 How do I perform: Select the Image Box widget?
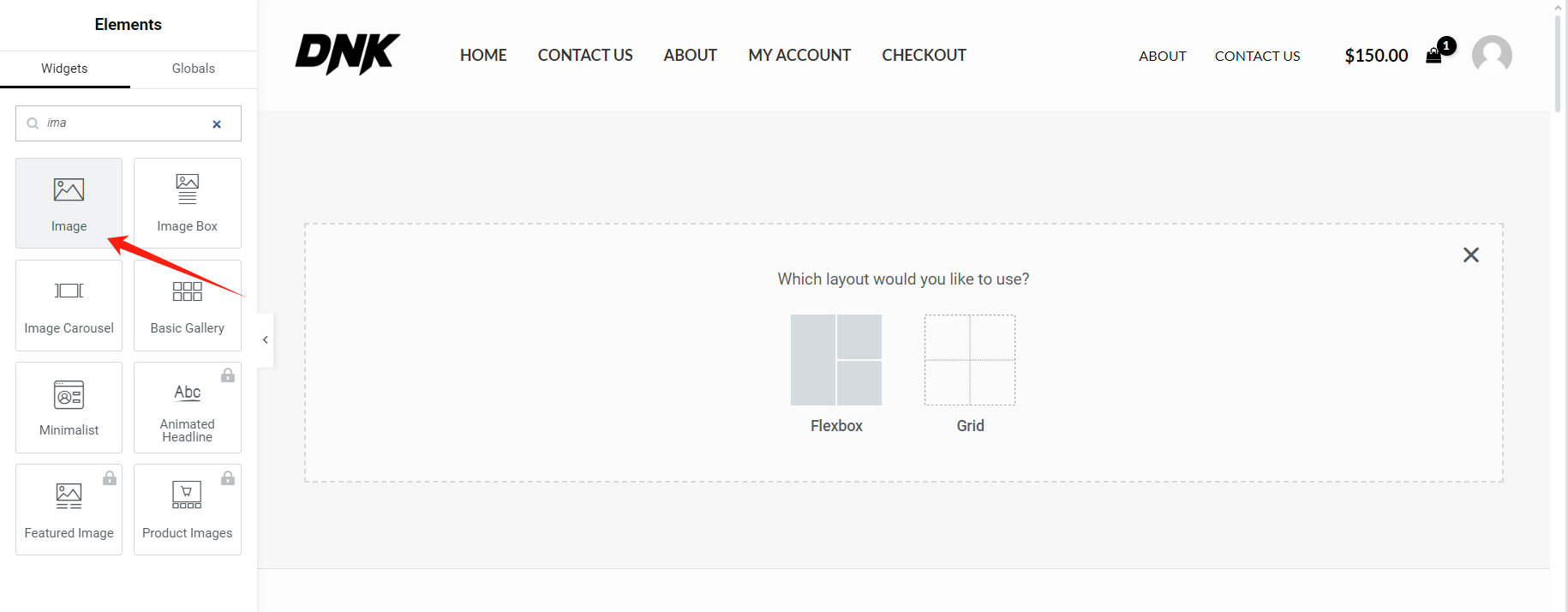coord(187,203)
